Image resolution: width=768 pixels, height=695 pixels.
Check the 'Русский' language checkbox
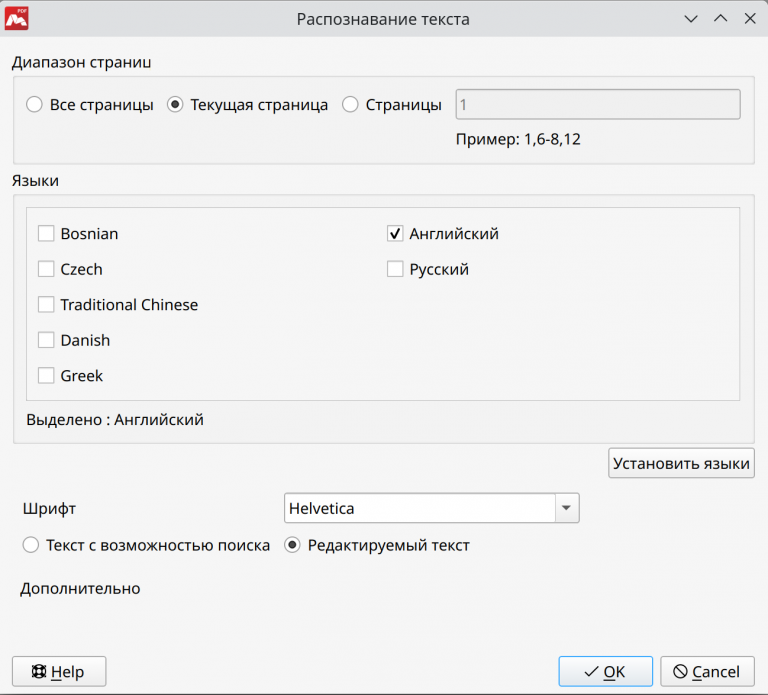click(395, 269)
